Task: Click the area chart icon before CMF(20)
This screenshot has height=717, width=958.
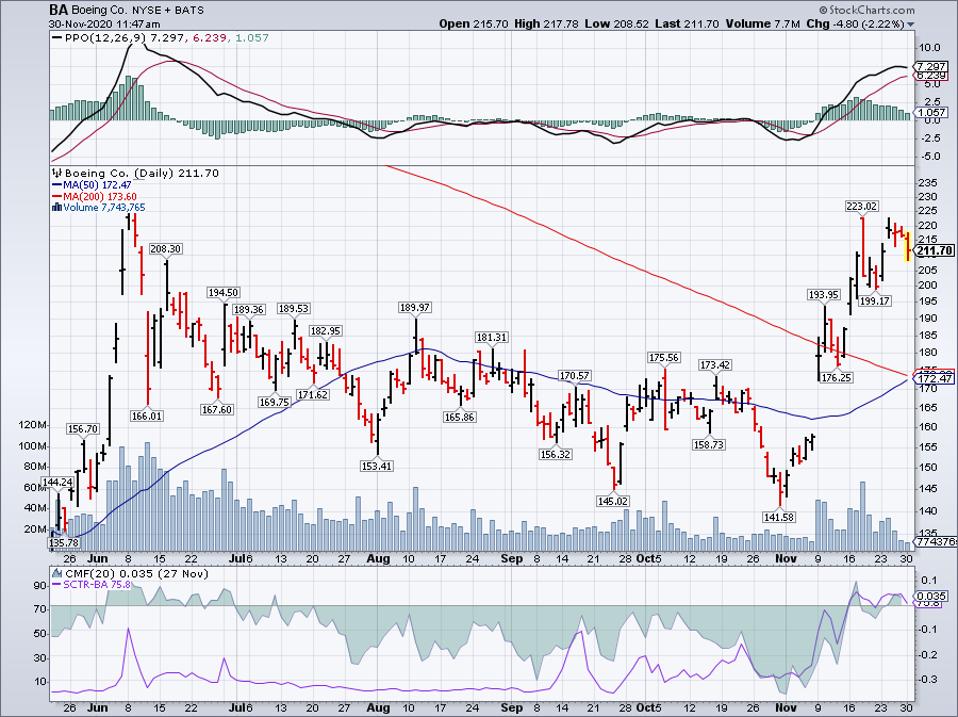Action: point(57,573)
